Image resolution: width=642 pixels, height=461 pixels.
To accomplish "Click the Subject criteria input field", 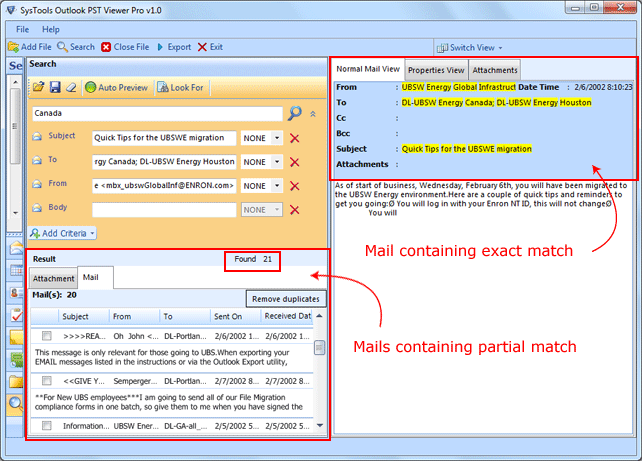I will coord(164,138).
